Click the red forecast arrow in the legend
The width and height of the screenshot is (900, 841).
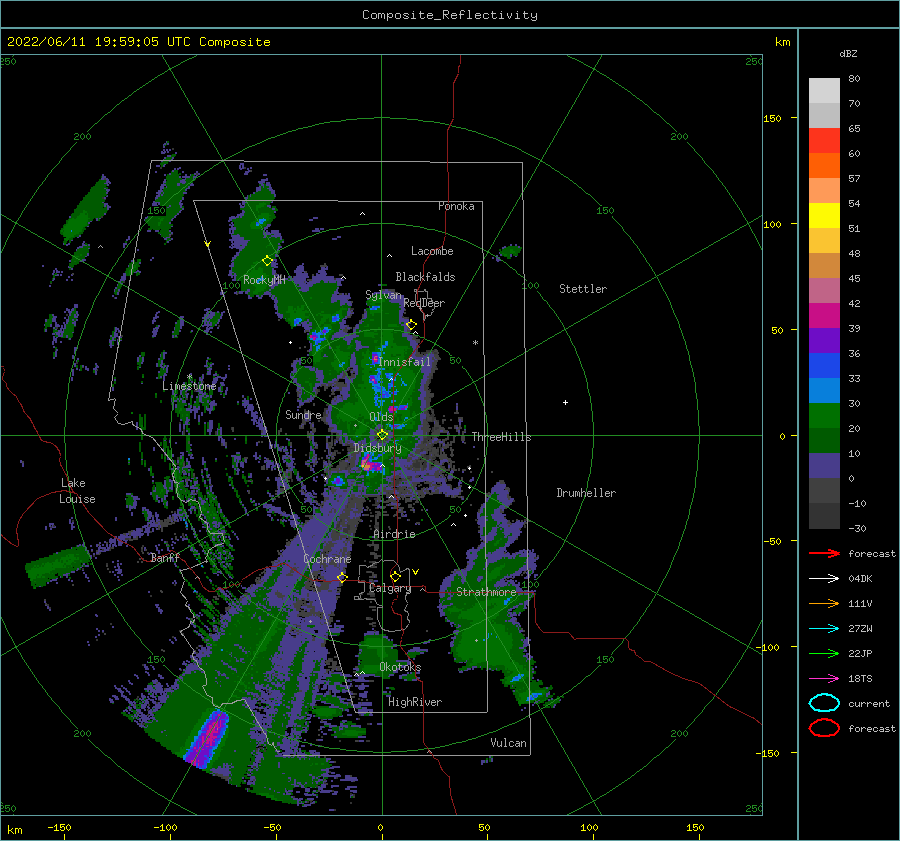click(x=824, y=553)
